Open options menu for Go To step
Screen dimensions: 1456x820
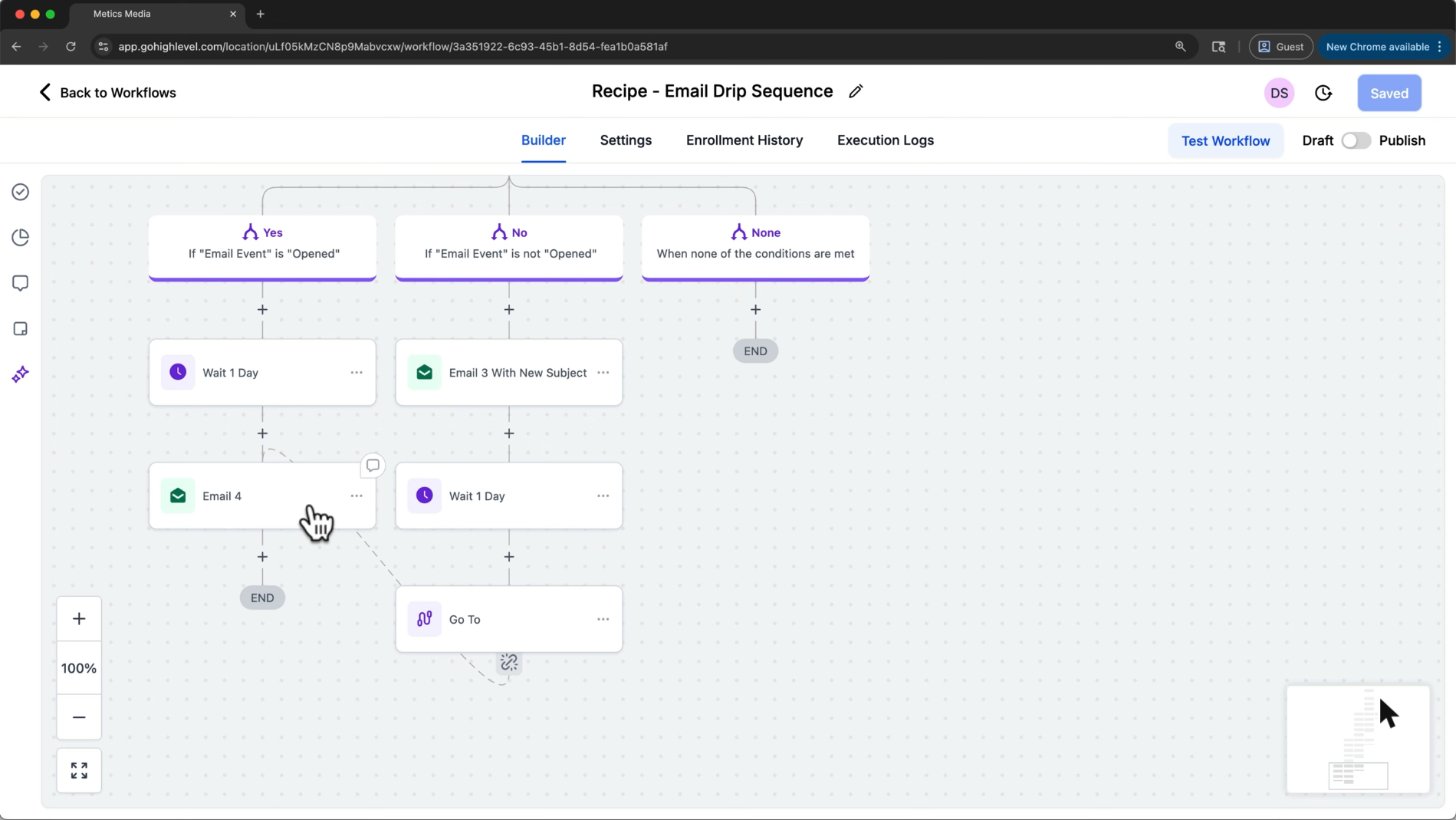coord(603,619)
